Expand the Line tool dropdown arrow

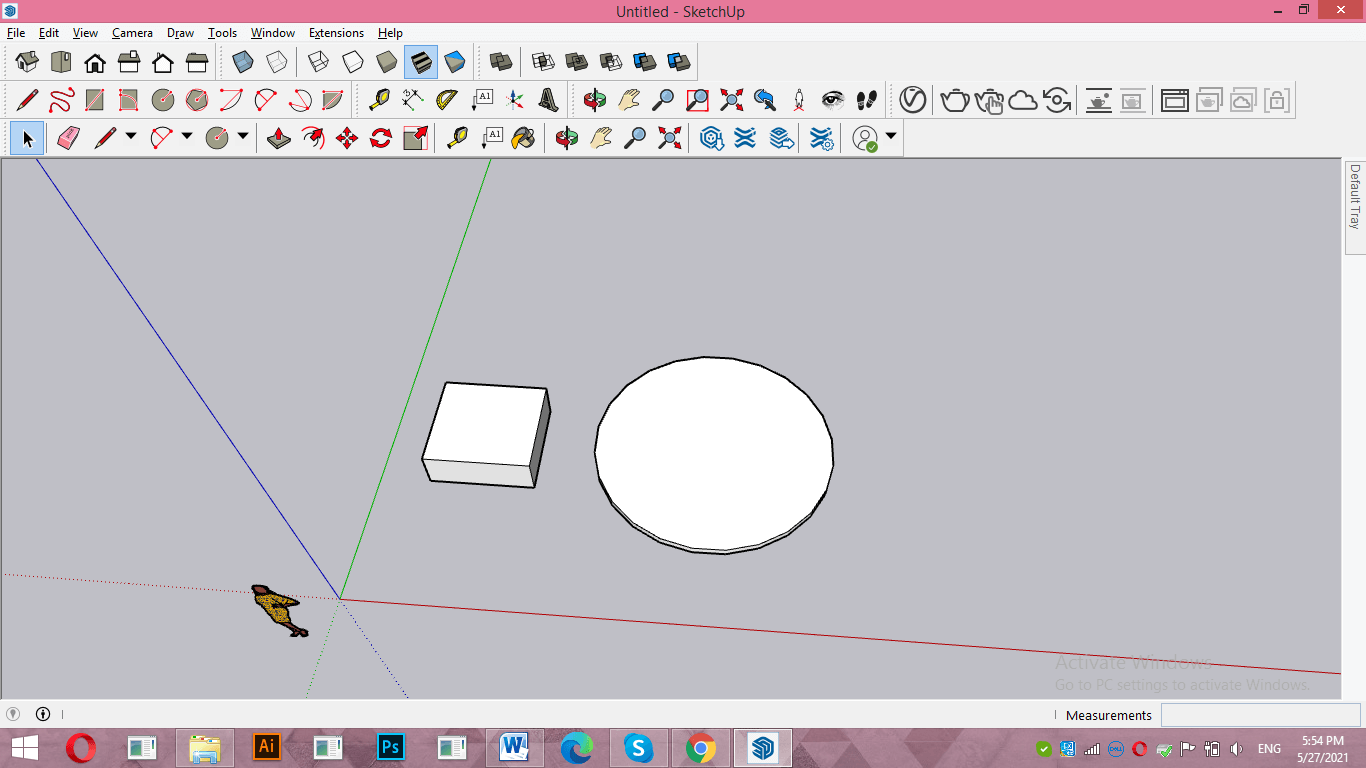click(x=130, y=137)
